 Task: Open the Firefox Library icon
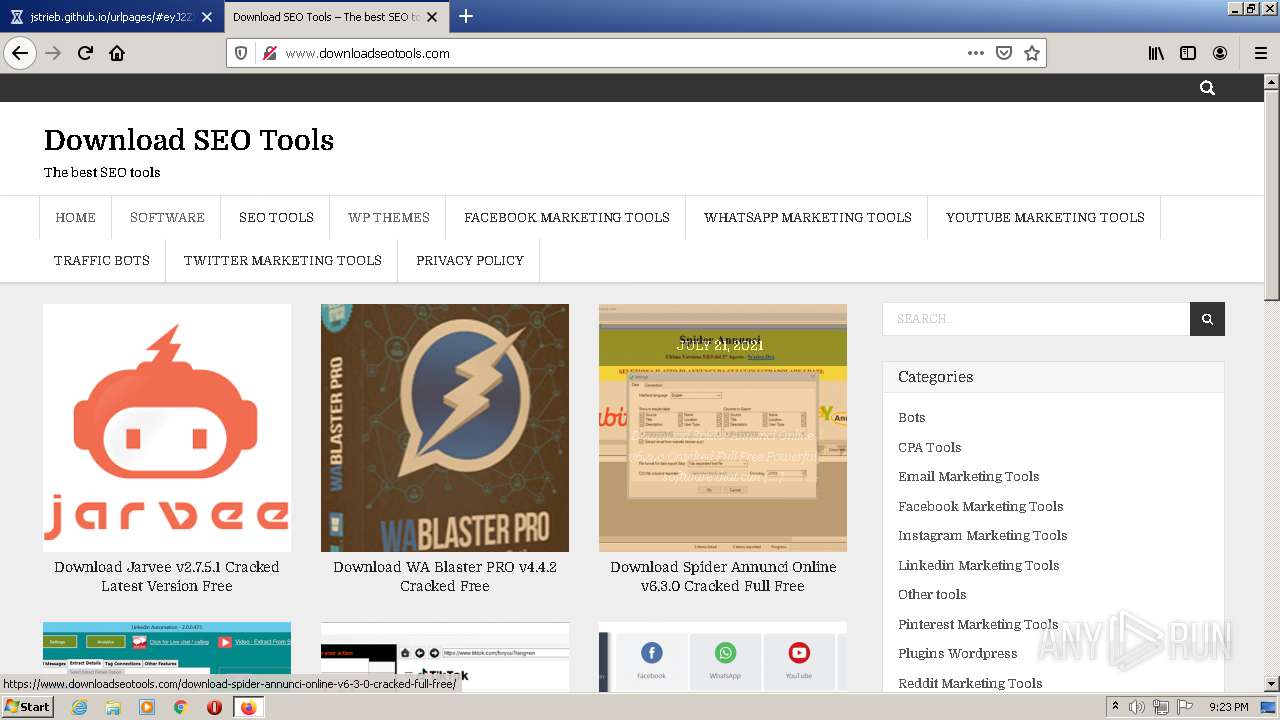1156,53
